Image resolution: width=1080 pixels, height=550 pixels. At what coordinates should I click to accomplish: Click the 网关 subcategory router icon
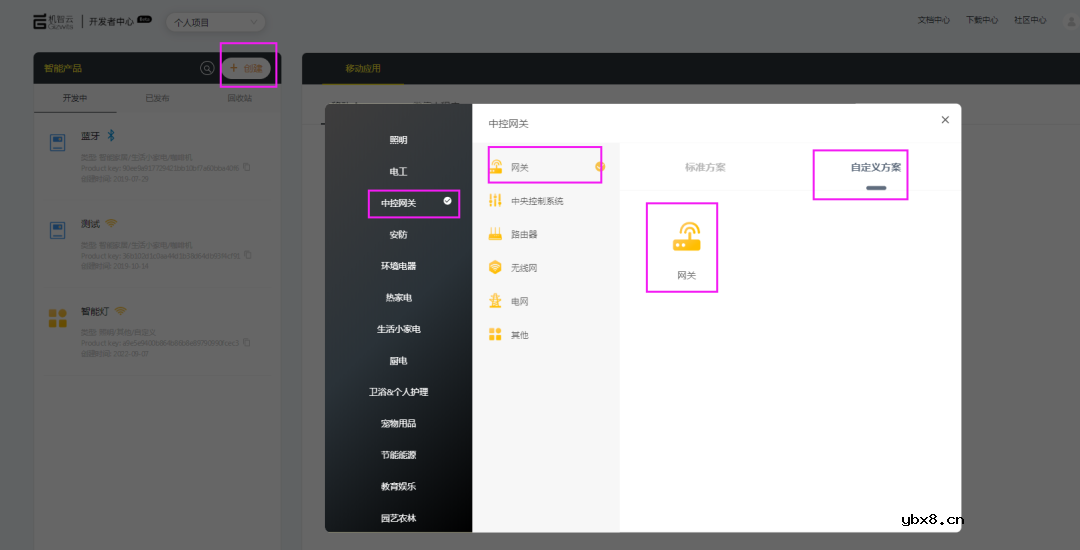pos(495,167)
